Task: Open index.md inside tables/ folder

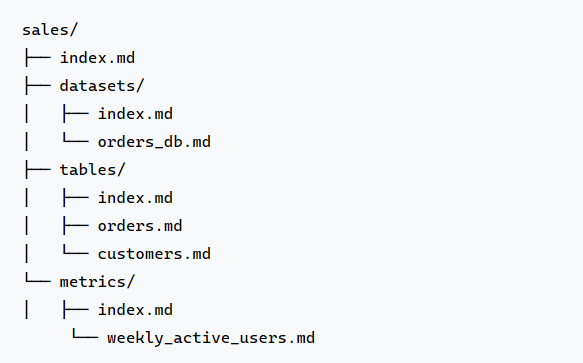Action: tap(135, 198)
